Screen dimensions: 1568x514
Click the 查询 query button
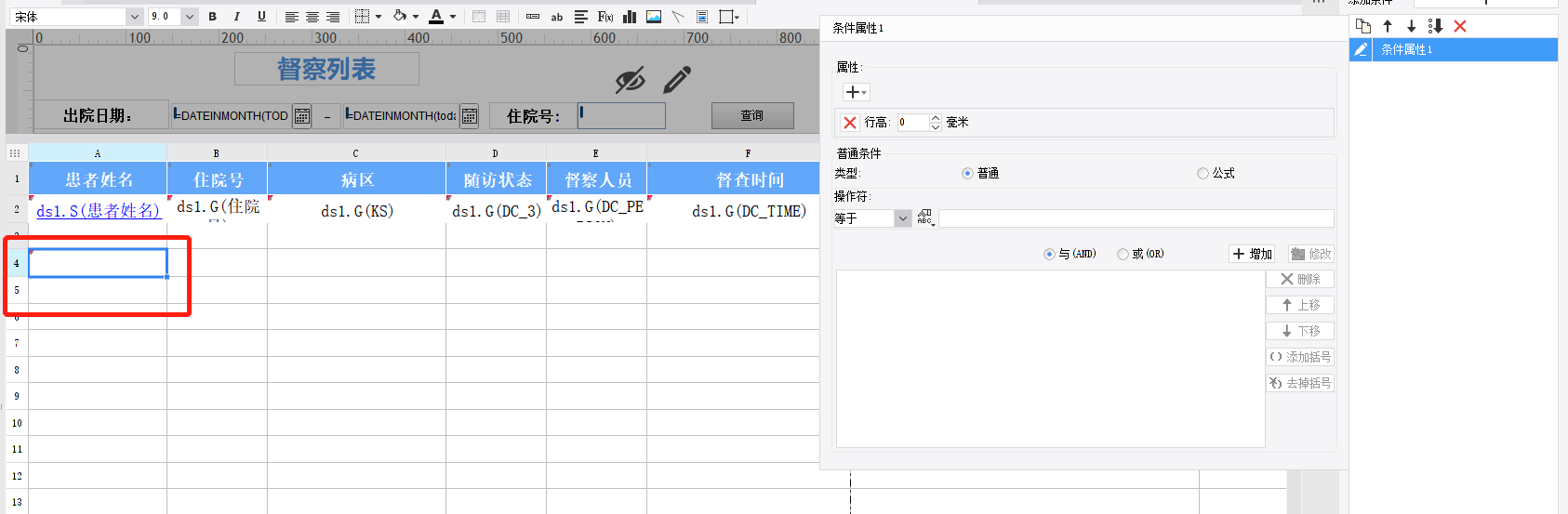point(752,115)
